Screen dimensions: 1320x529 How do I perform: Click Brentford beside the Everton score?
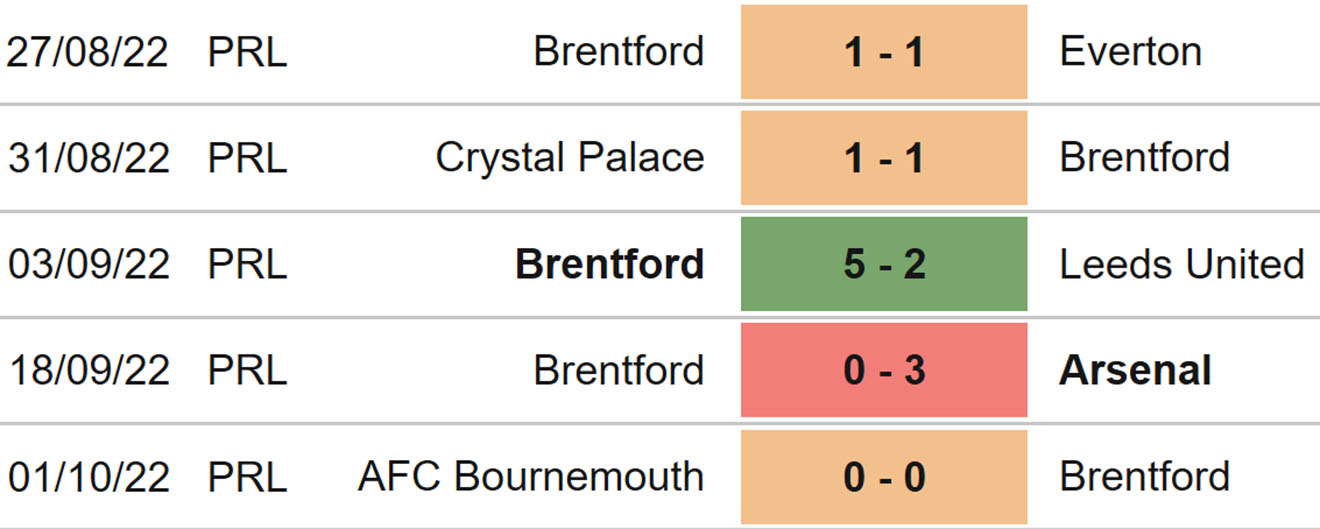pyautogui.click(x=619, y=52)
